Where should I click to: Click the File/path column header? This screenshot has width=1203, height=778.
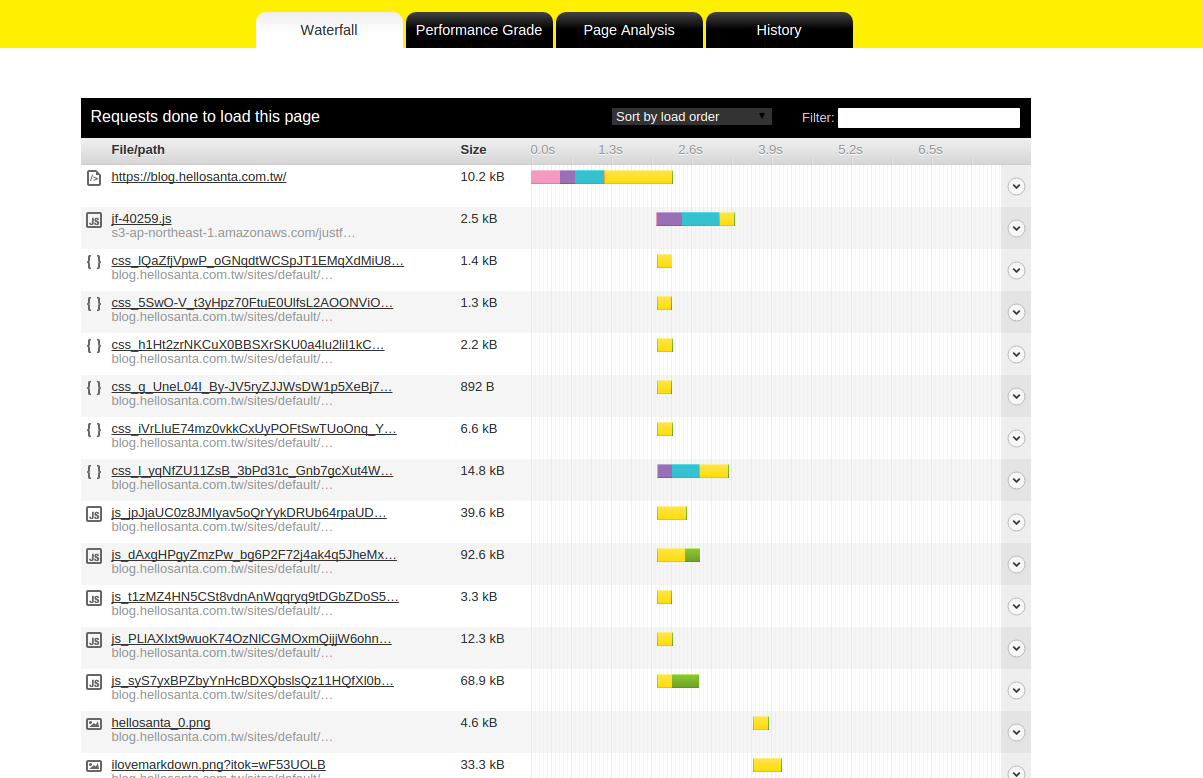(x=138, y=150)
